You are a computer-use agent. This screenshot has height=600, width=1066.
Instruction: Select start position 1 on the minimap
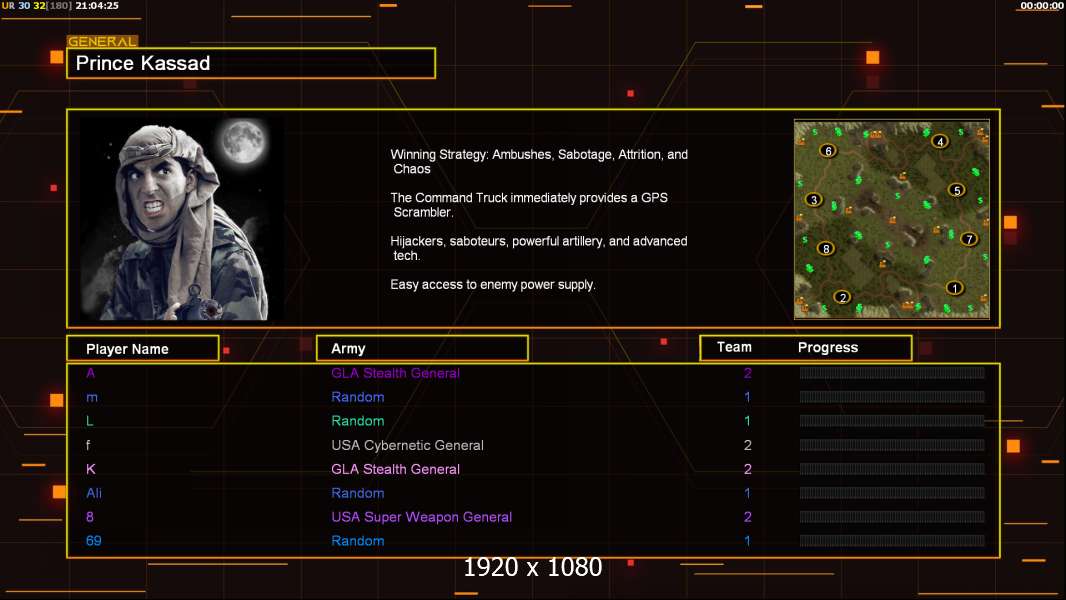955,288
